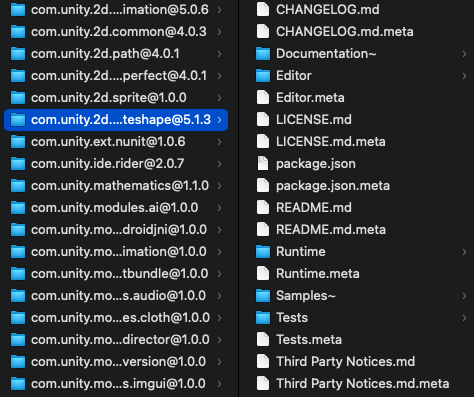Select com.unity.mo...s.imgui@1.0.0 folder name
Screen dimensions: 474x397
118,384
